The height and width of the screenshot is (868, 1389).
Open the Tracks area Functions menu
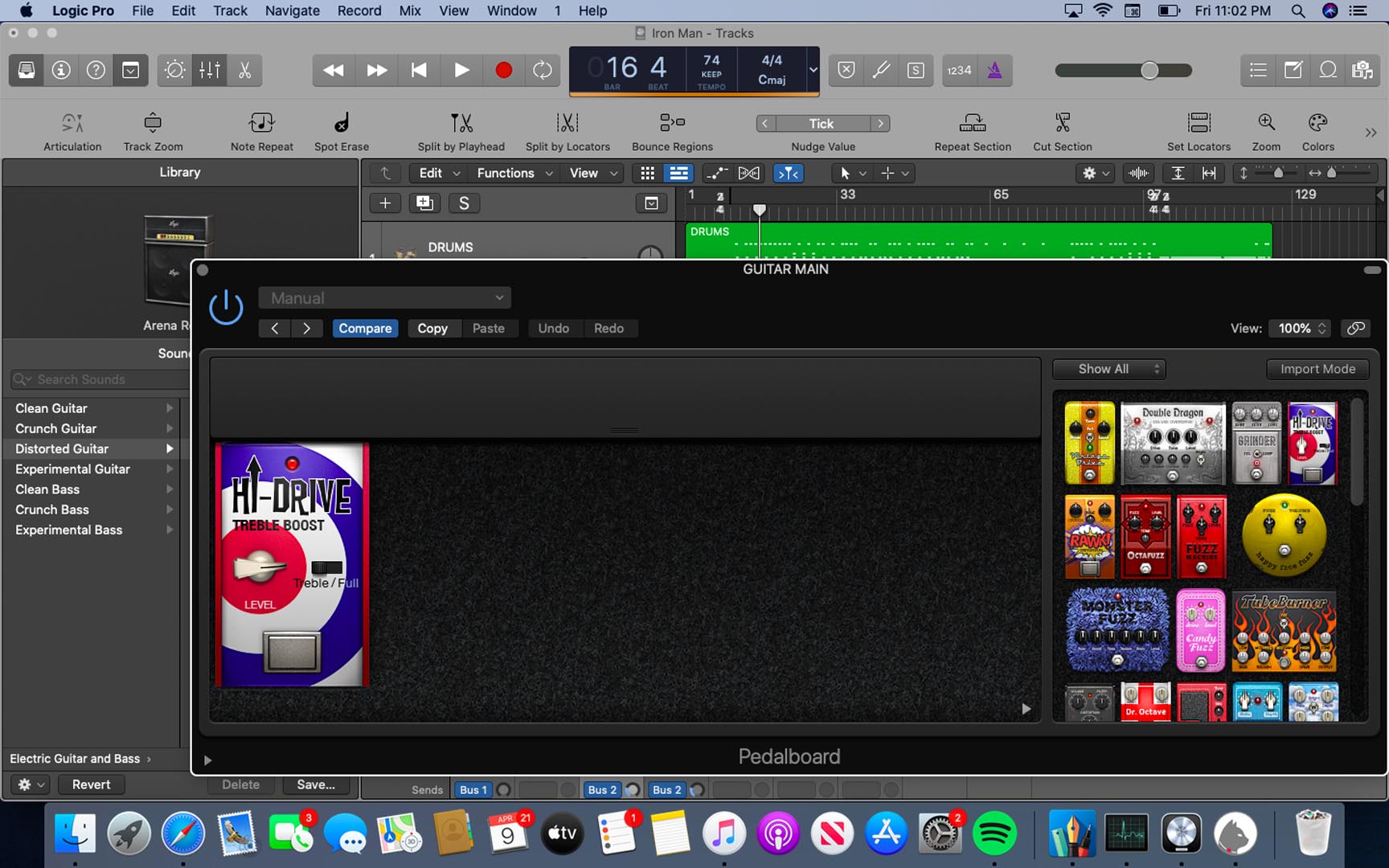click(514, 173)
